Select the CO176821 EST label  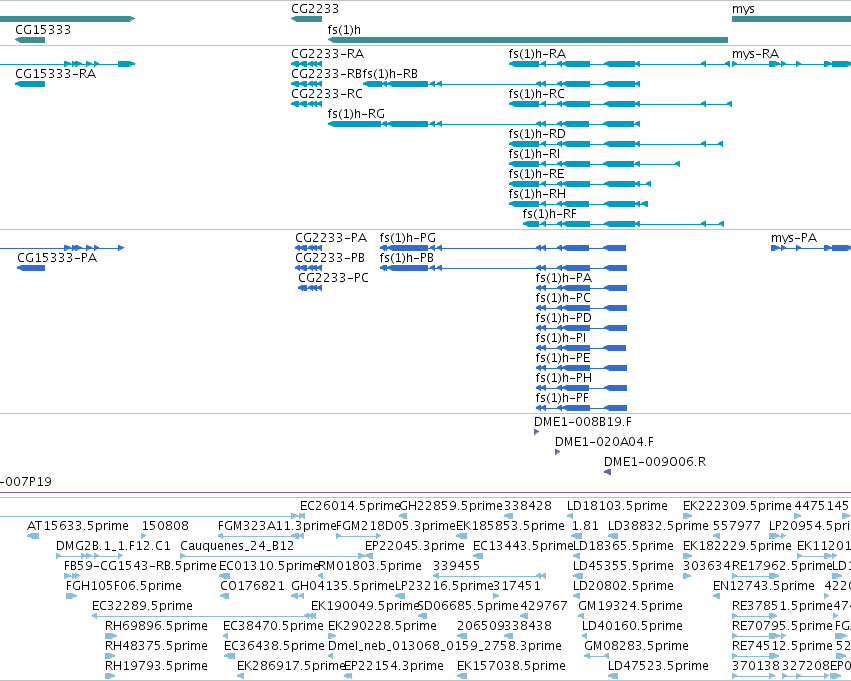(x=252, y=586)
